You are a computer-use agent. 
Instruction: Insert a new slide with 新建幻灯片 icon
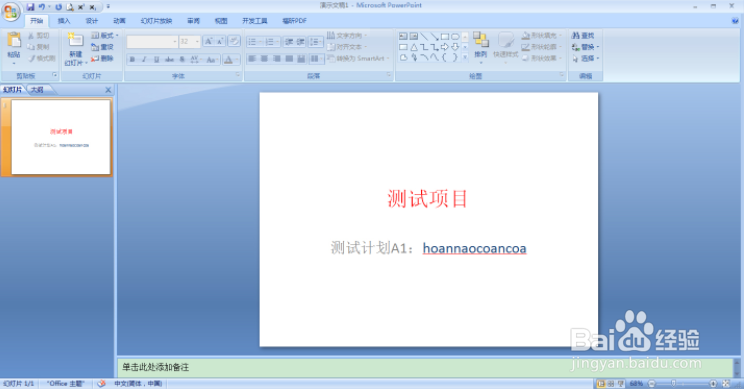tap(75, 40)
